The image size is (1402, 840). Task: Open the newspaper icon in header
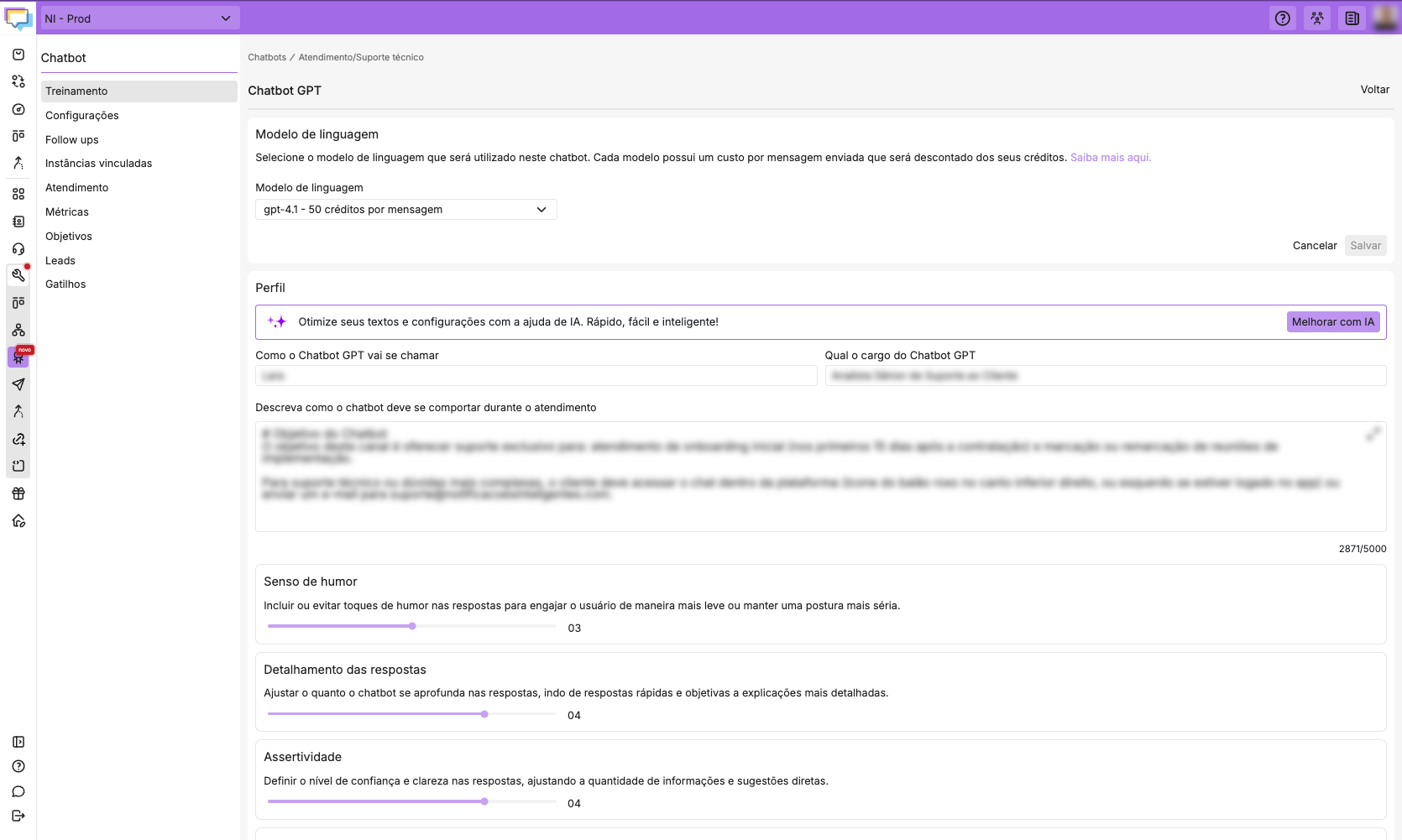1352,18
